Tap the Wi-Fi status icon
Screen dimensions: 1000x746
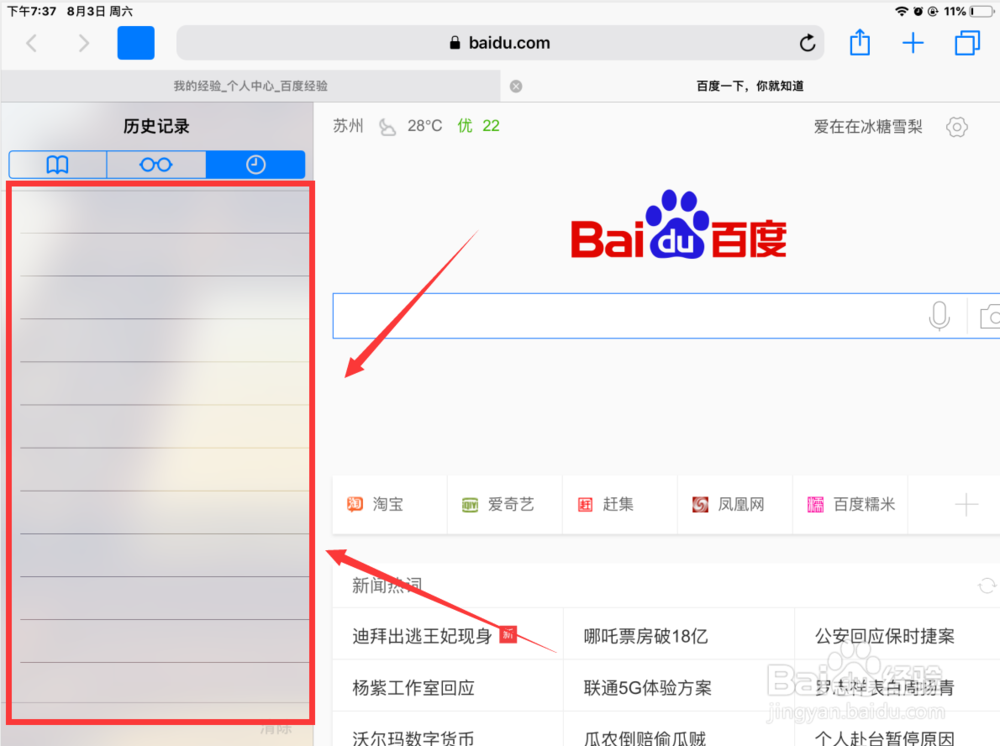coord(901,11)
